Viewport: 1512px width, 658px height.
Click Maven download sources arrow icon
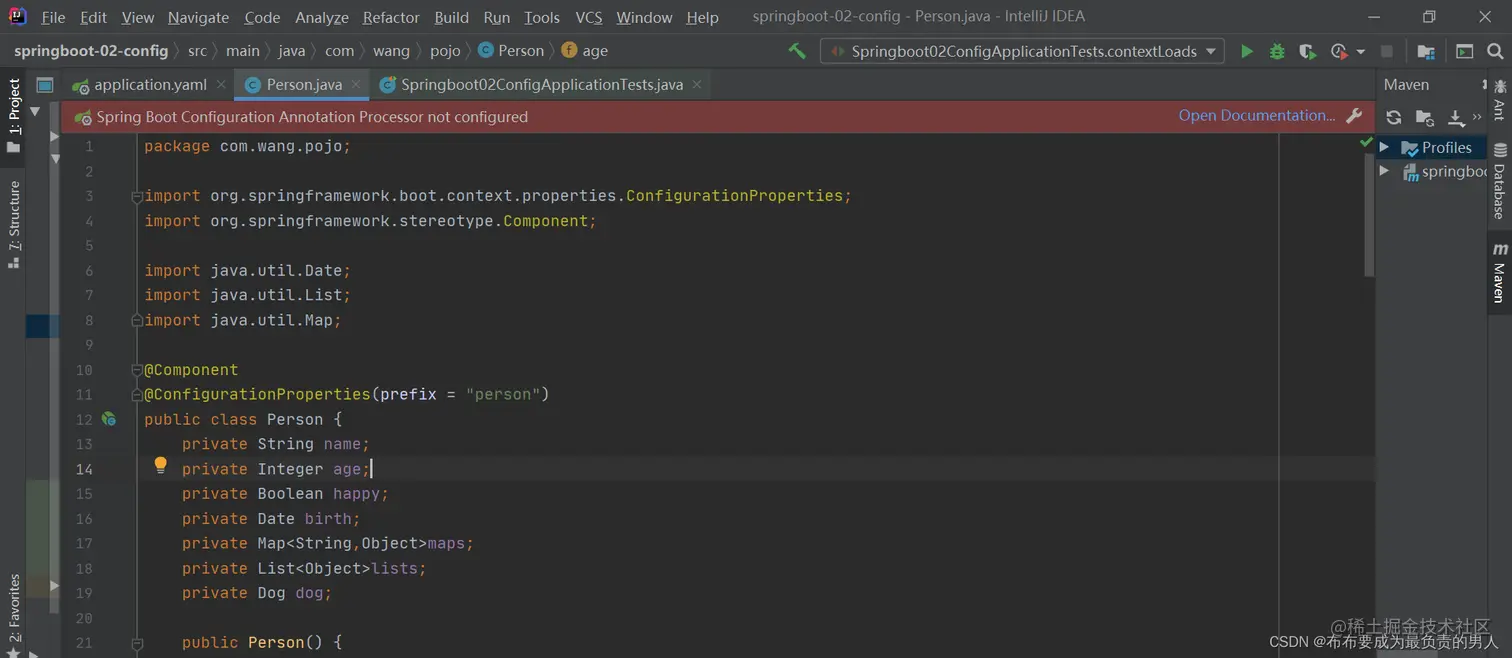point(1456,118)
